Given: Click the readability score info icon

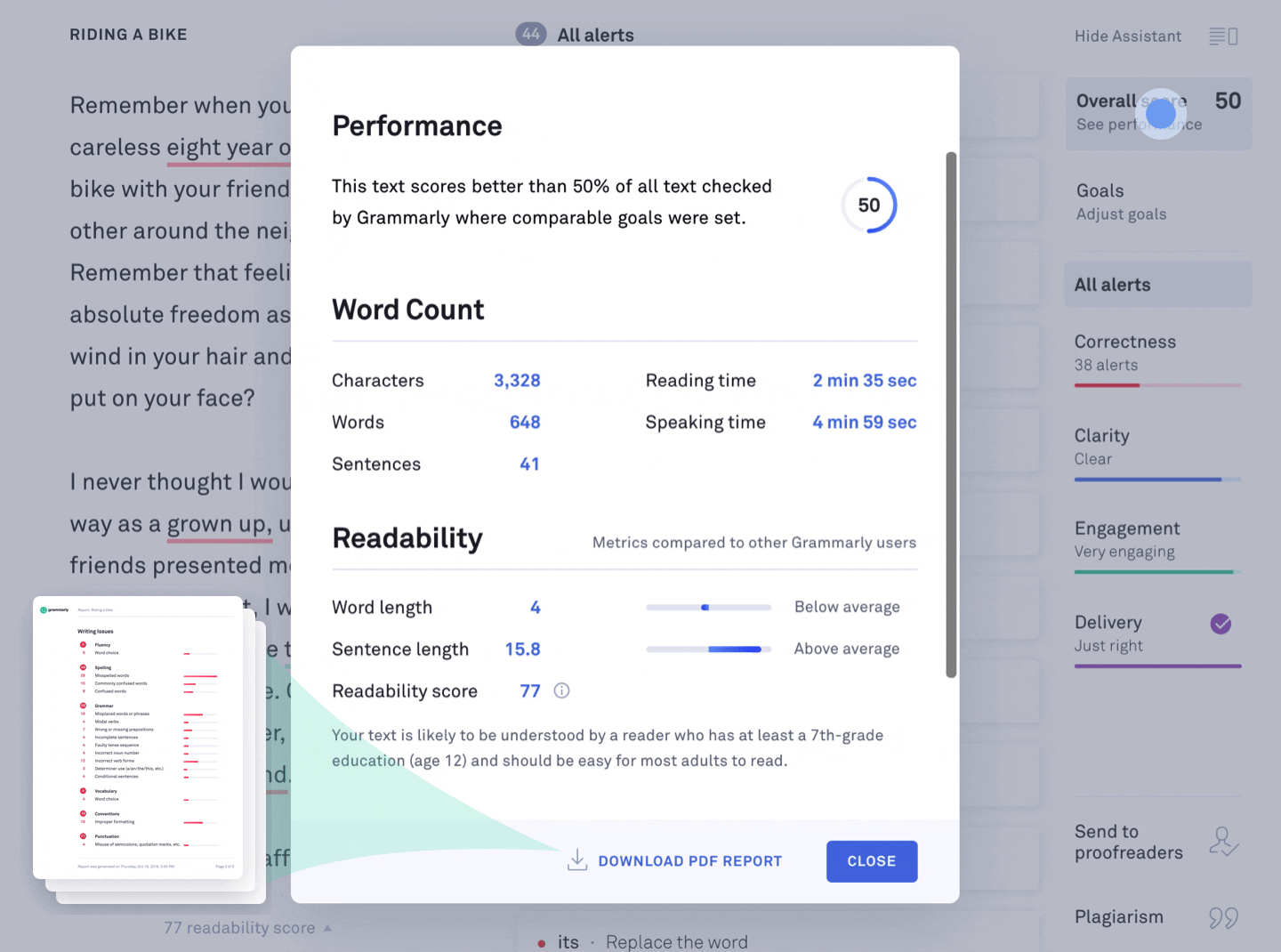Looking at the screenshot, I should point(561,690).
